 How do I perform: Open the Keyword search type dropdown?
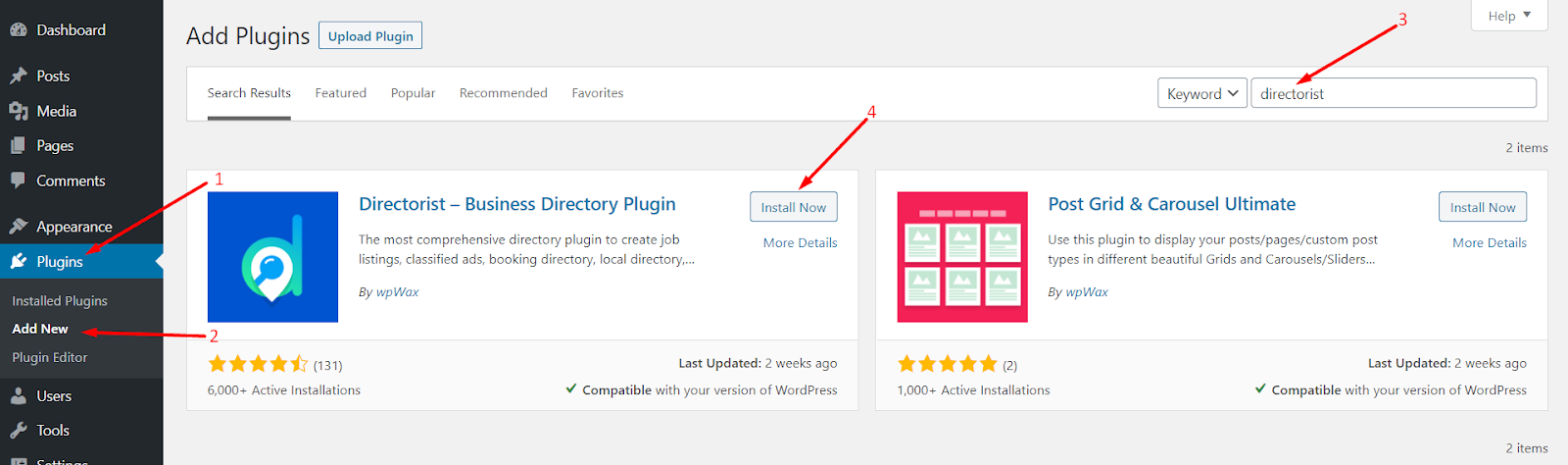1202,93
